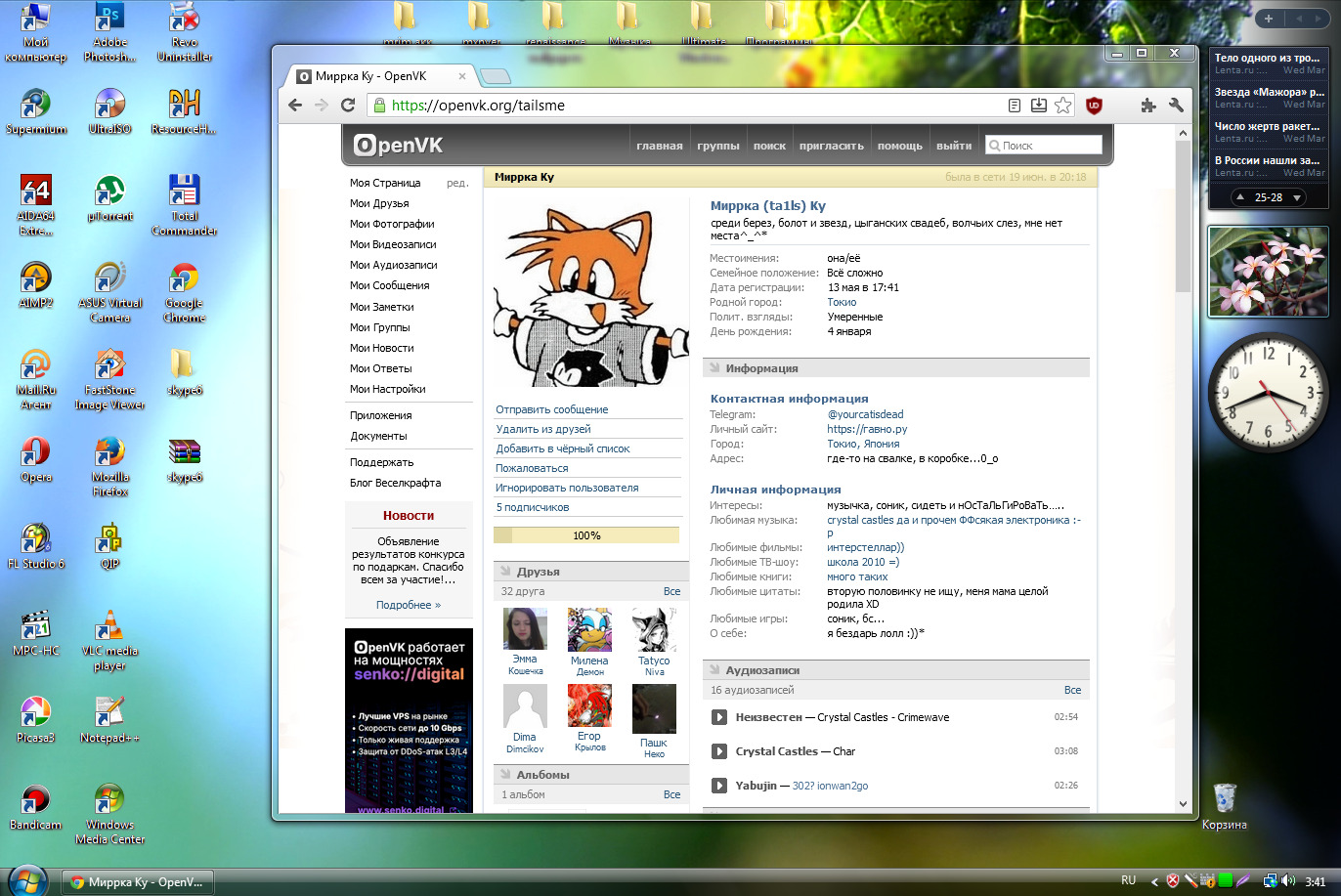Open the Google Chrome desktop shortcut
Screen dimensions: 1341x896
185,292
